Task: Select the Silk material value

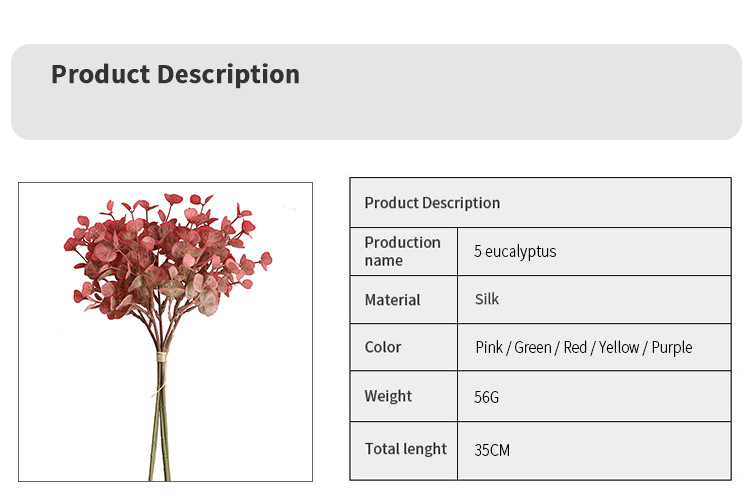Action: pos(487,299)
